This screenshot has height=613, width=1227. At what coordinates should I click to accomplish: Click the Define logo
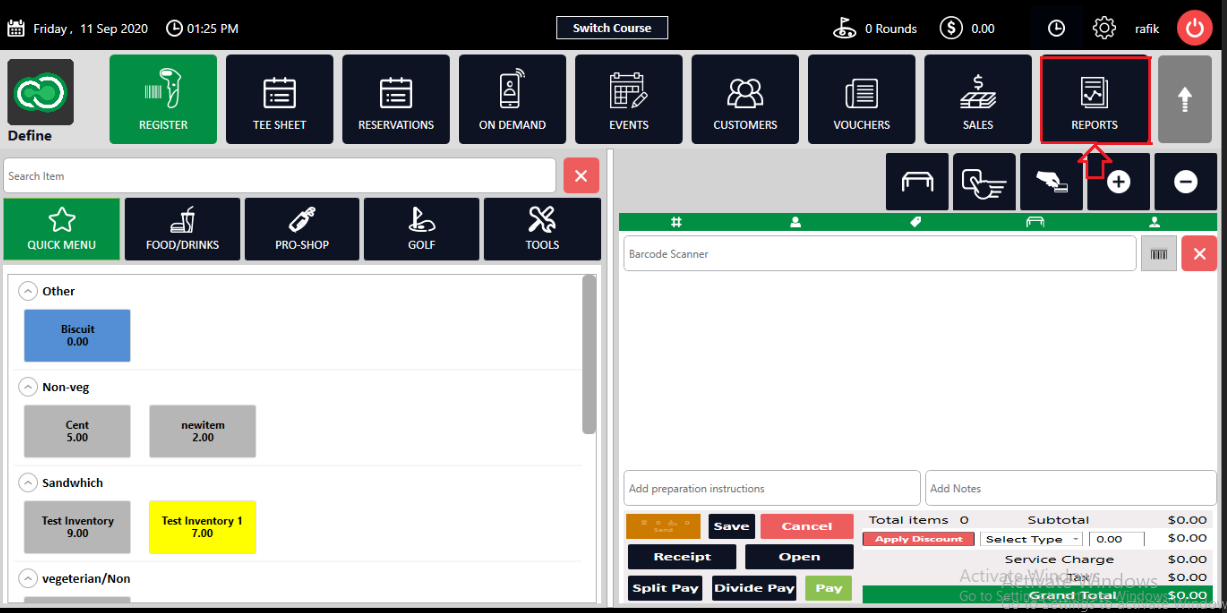(x=41, y=92)
